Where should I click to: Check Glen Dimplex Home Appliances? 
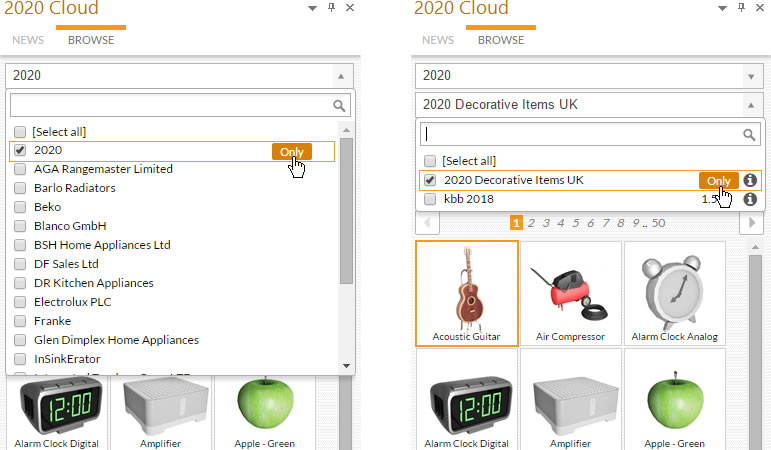[20, 340]
